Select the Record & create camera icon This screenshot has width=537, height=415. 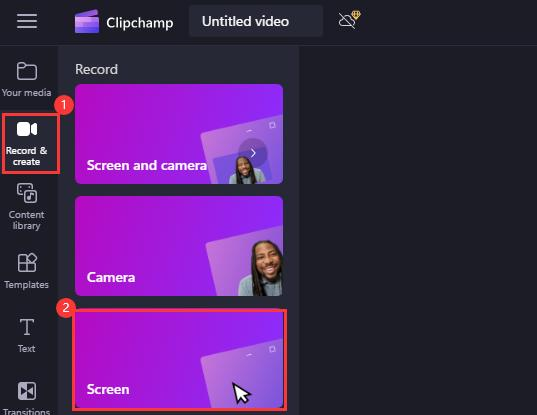[x=27, y=129]
